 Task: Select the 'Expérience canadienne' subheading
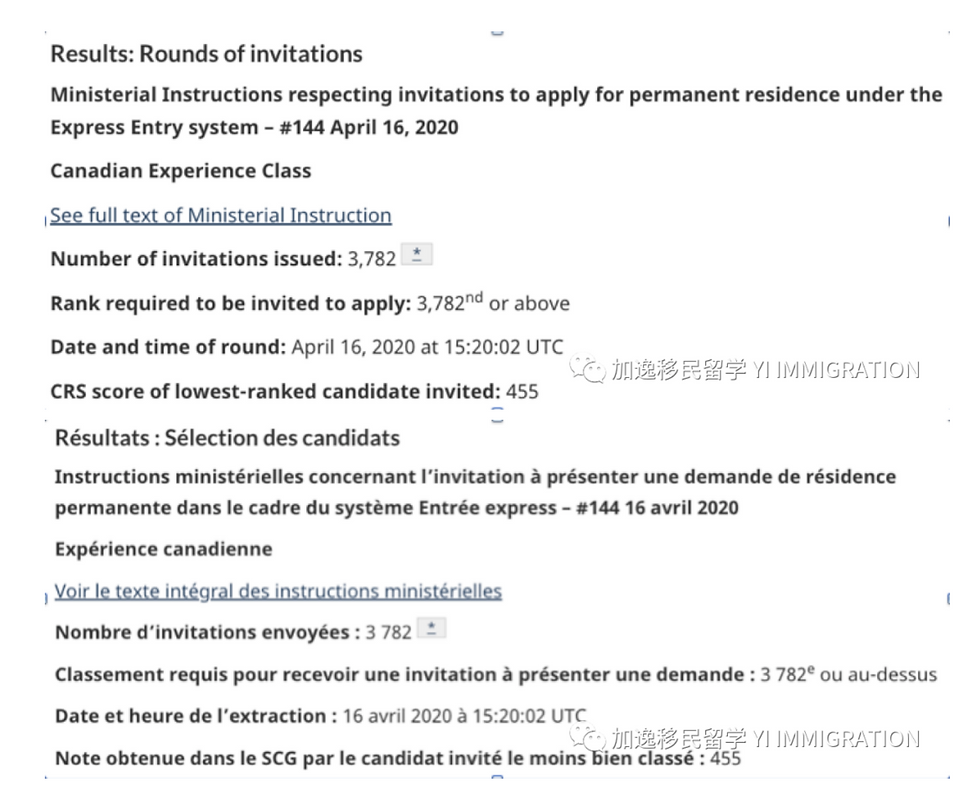point(163,549)
